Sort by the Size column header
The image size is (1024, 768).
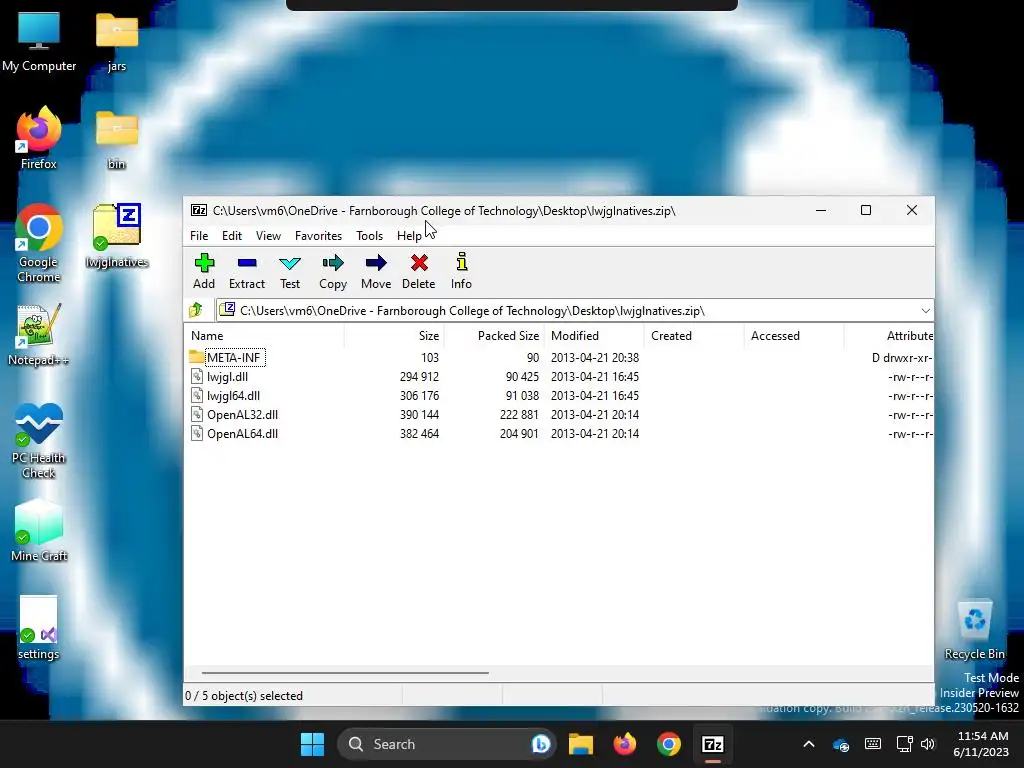pyautogui.click(x=394, y=336)
